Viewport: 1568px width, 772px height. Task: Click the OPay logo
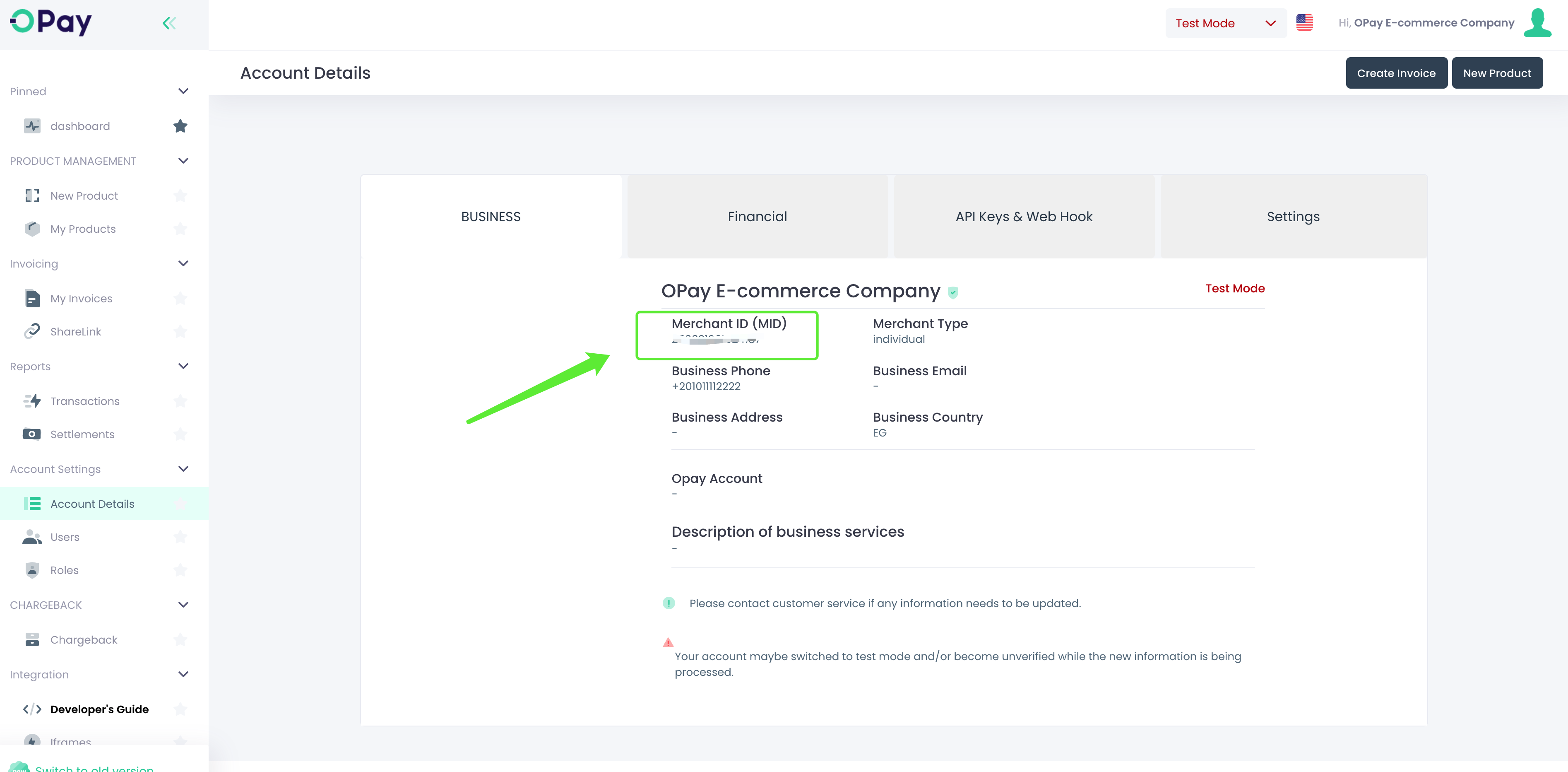coord(51,22)
